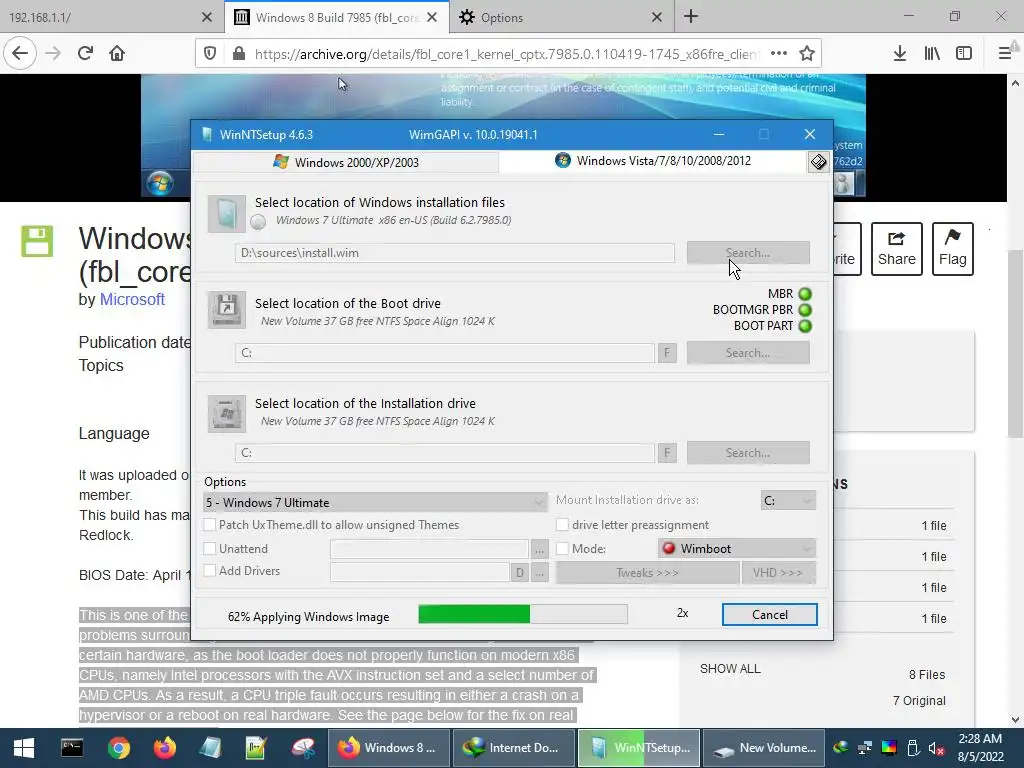Select the Windows 8 Build 7985 tab
The image size is (1024, 768).
[336, 17]
